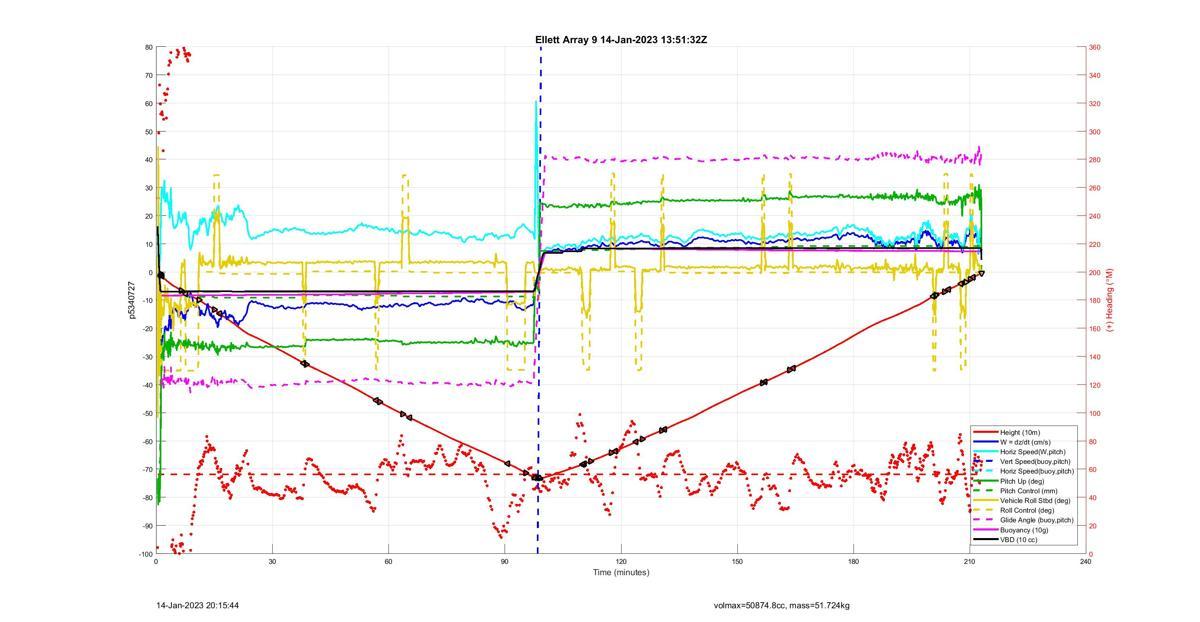
Task: Click the "180" tick on the time axis
Action: tap(854, 562)
